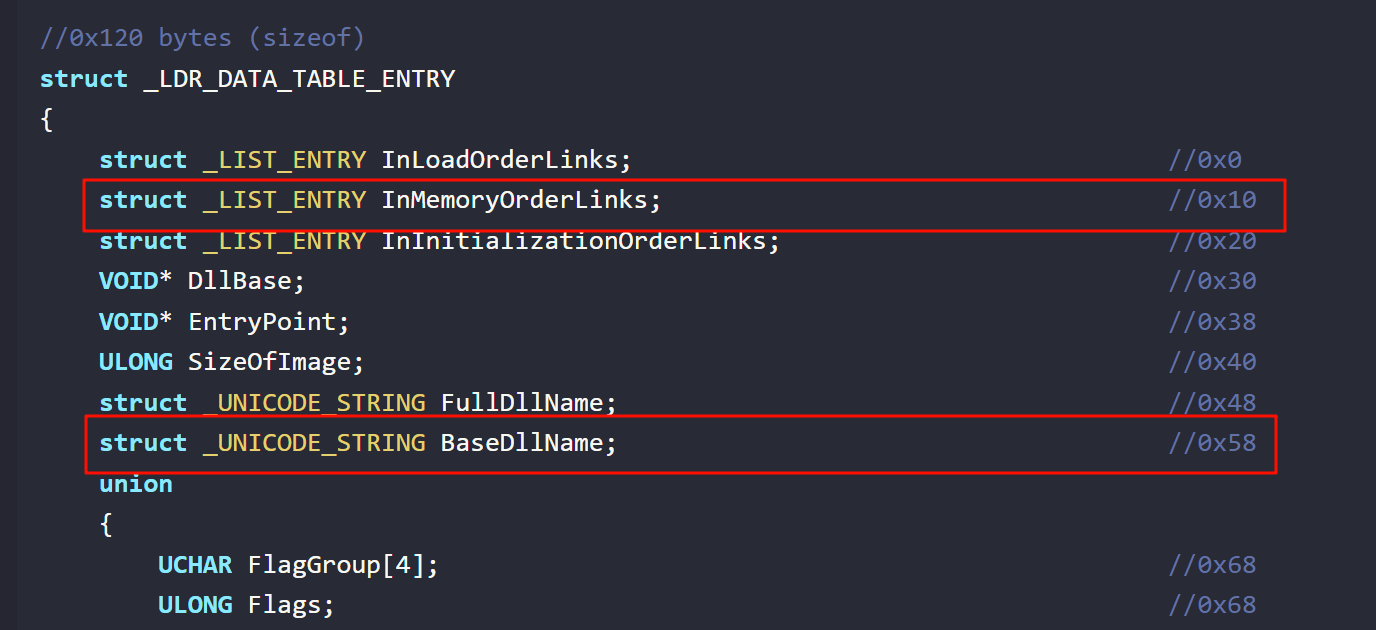Image resolution: width=1376 pixels, height=630 pixels.
Task: Open _LIST_ENTRY type on InMemoryOrderLinks line
Action: coord(284,200)
